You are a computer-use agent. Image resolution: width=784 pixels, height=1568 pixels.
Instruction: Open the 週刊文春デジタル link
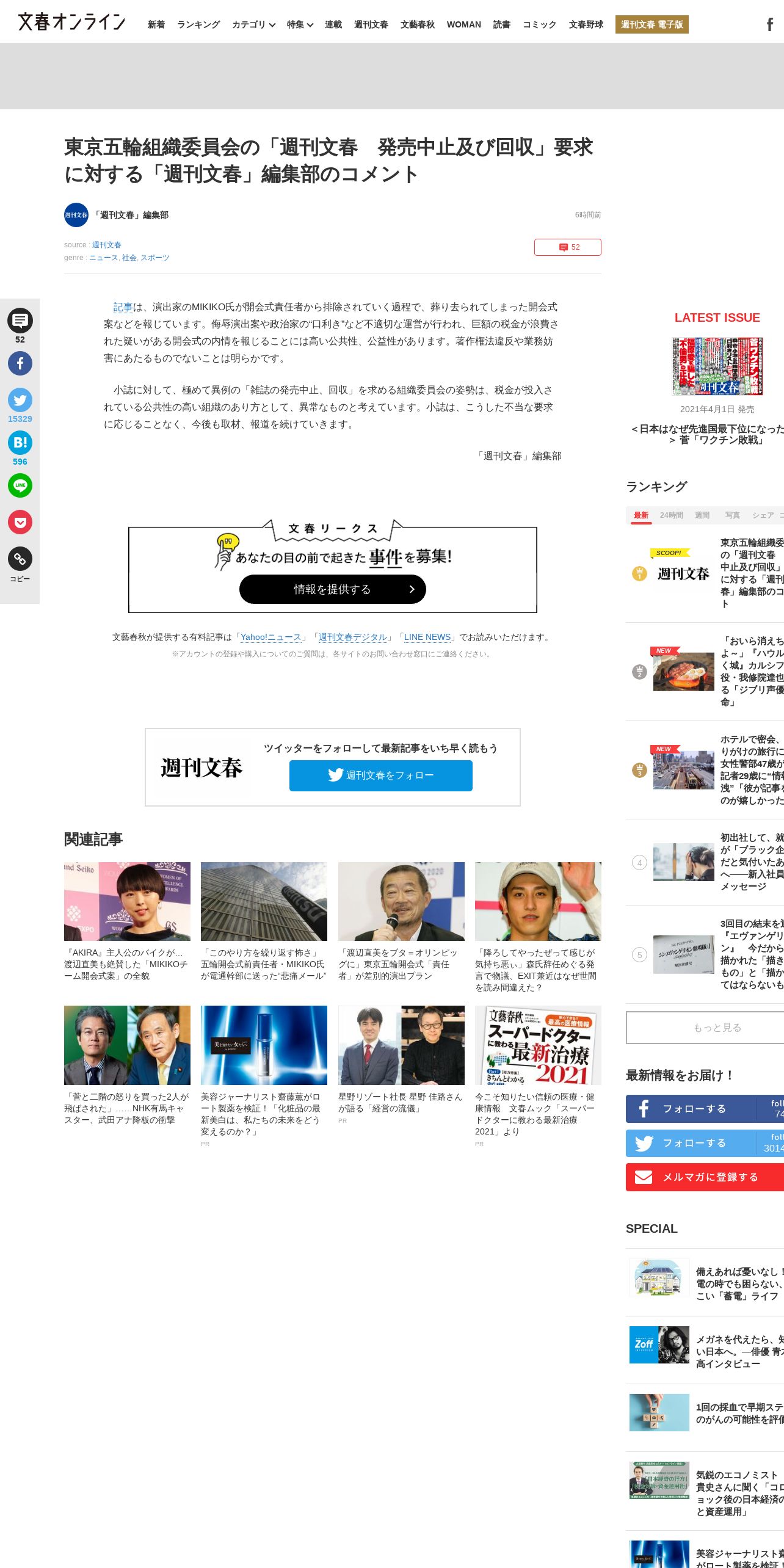click(353, 637)
